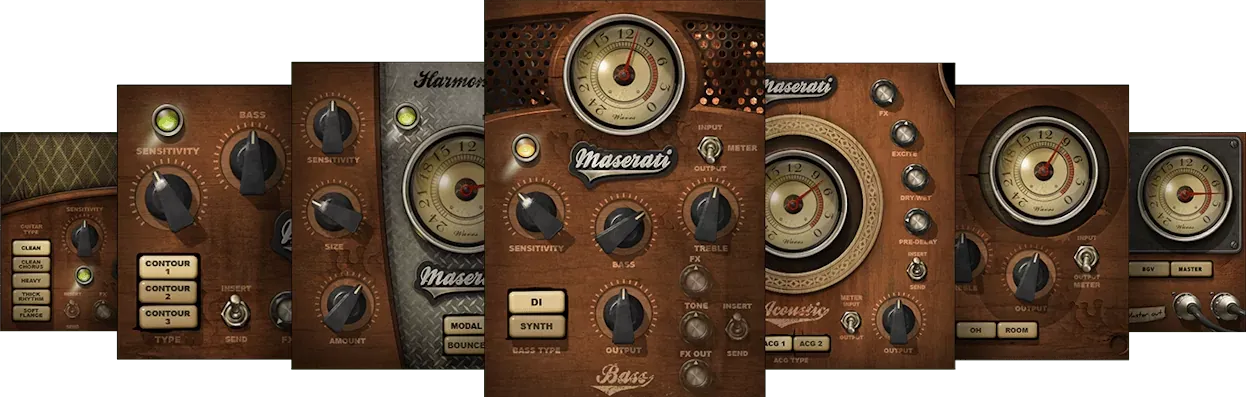Select the ACG 2 type button
This screenshot has width=1246, height=397.
[812, 344]
